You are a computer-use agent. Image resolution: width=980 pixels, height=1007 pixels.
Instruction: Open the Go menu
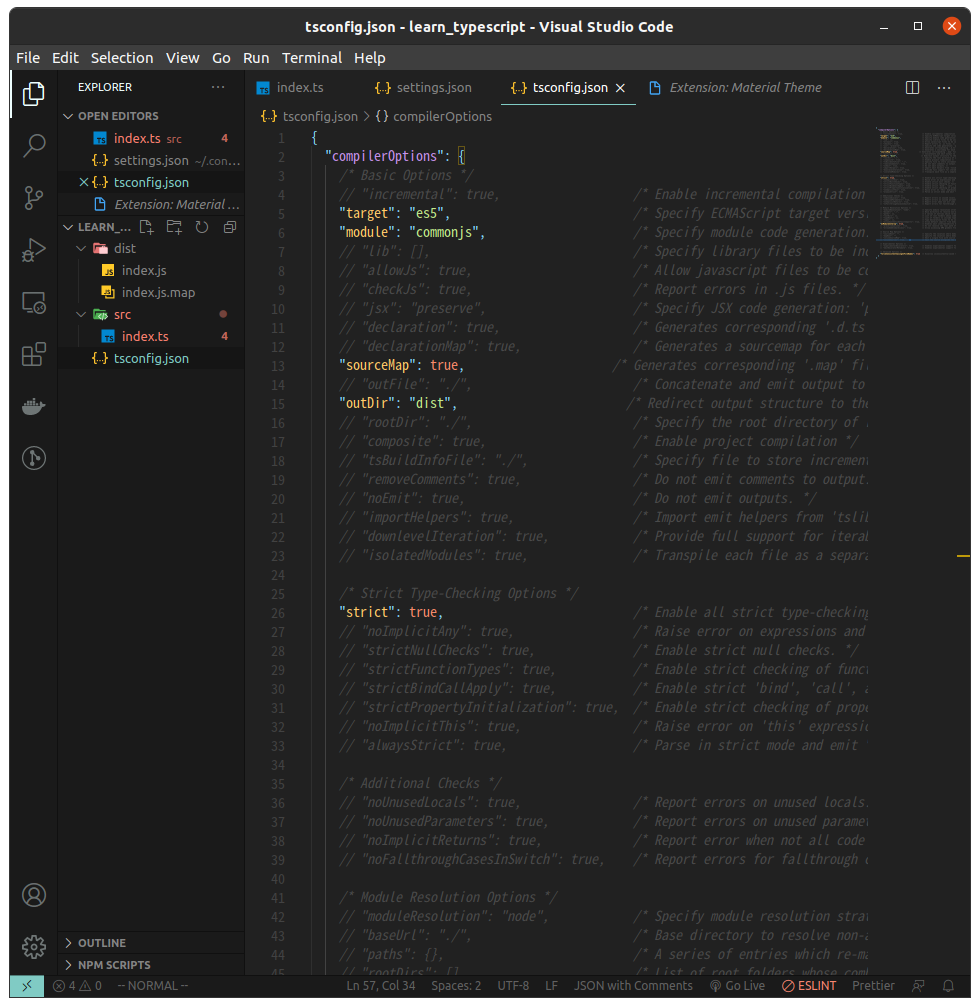(x=221, y=58)
